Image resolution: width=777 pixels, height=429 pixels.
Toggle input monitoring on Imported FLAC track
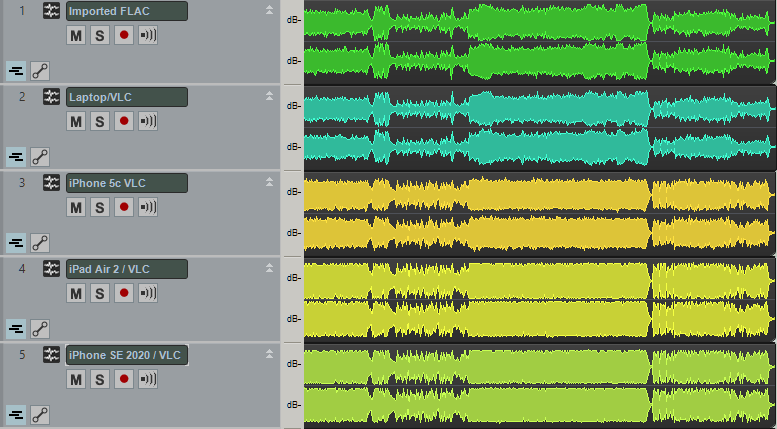148,35
